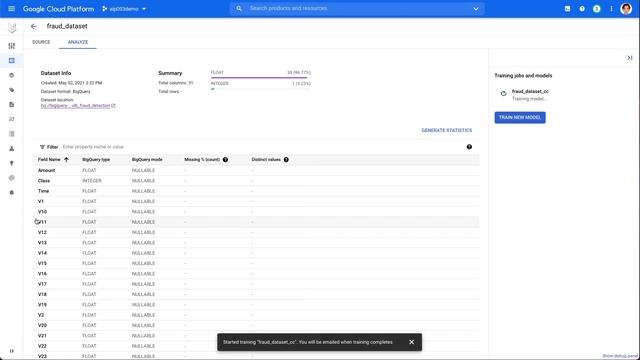640x360 pixels.
Task: Click the help icon beside Missing % (count)
Action: click(225, 160)
